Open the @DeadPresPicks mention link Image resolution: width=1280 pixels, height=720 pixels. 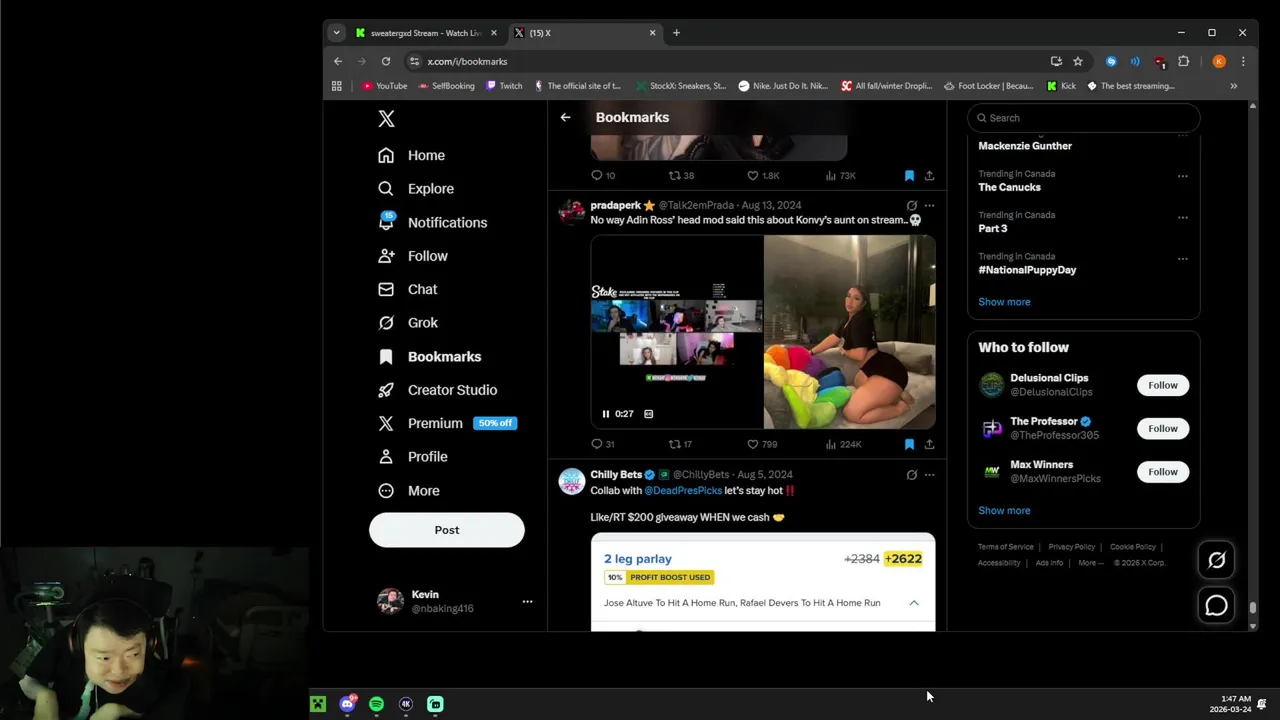[683, 491]
